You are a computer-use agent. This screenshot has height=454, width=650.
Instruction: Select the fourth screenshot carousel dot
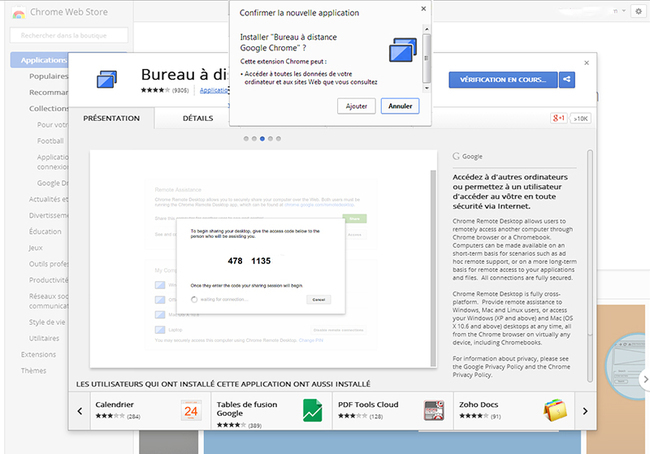[270, 139]
